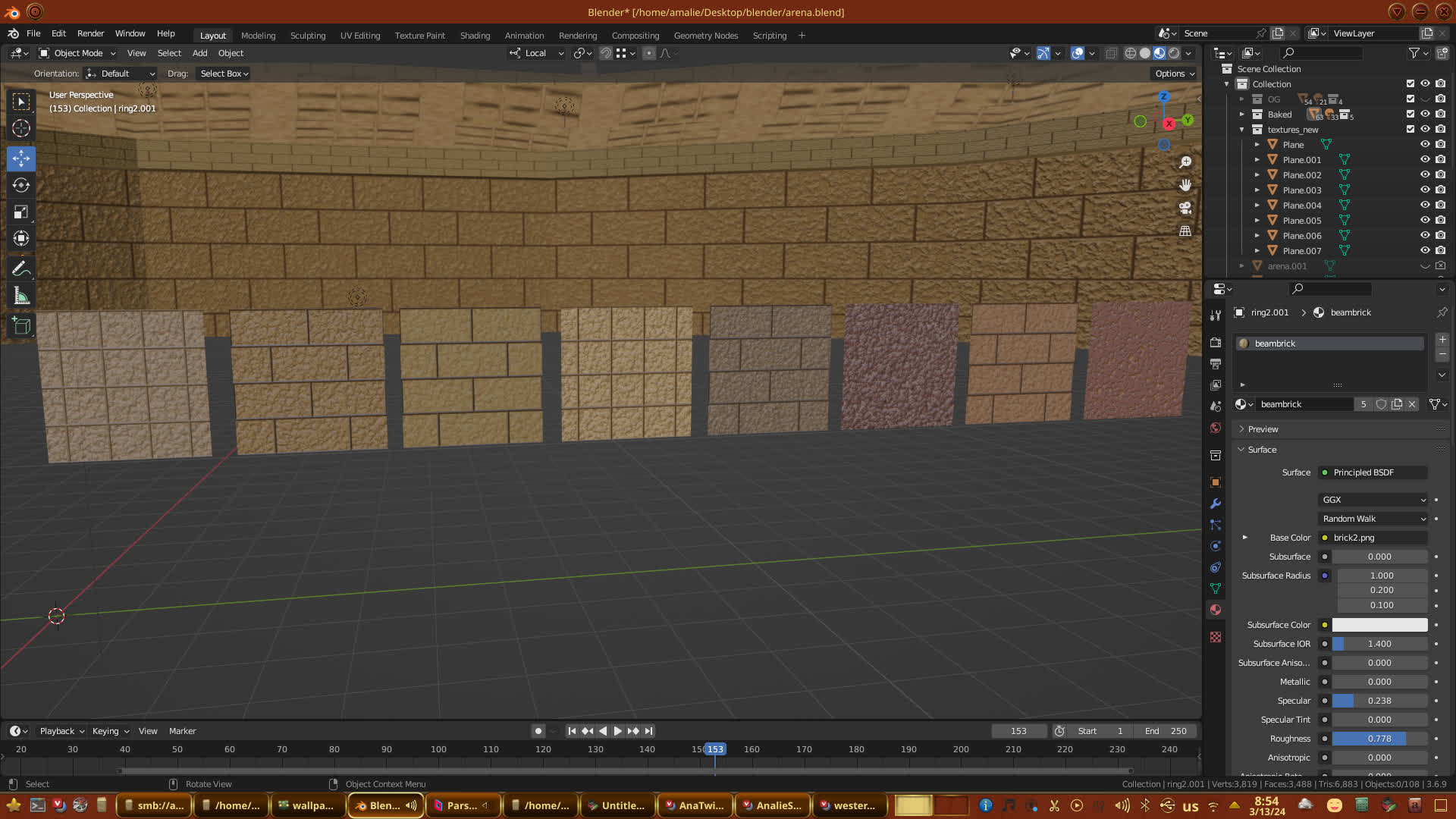Select the Scale tool
Image resolution: width=1456 pixels, height=819 pixels.
tap(21, 212)
